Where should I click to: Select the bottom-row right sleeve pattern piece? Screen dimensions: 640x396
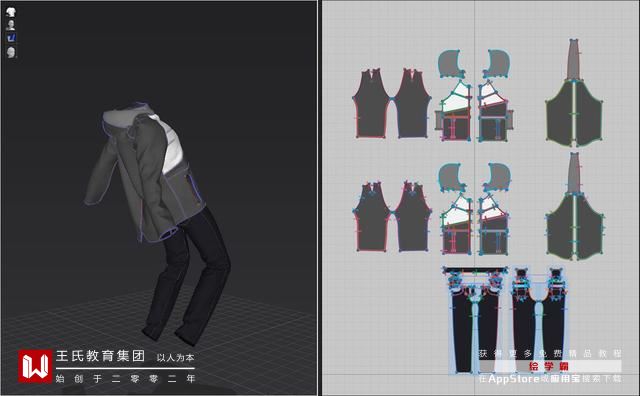(x=413, y=216)
